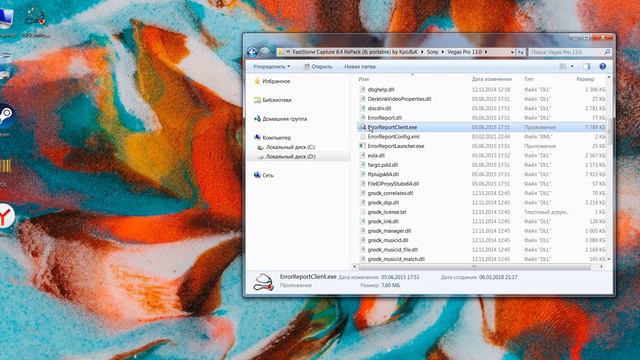Select Домашняя группа in navigation pane
The image size is (640, 360).
[280, 119]
